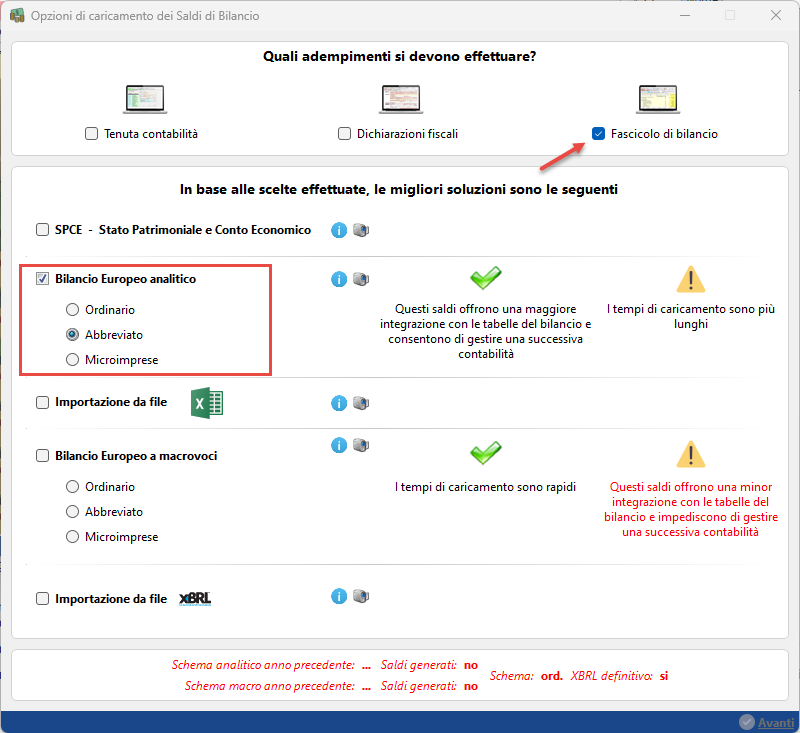Check the Dichiarazioni fiscali option
Viewport: 800px width, 733px height.
click(344, 134)
